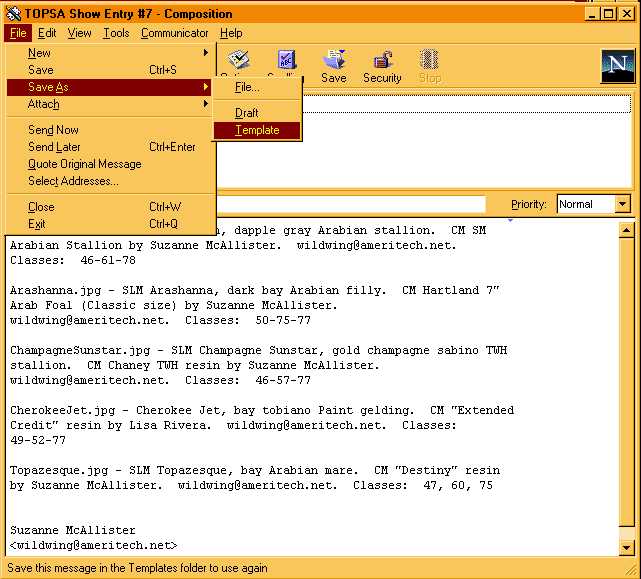Click the Stop toolbar icon
The image size is (641, 579).
(429, 66)
